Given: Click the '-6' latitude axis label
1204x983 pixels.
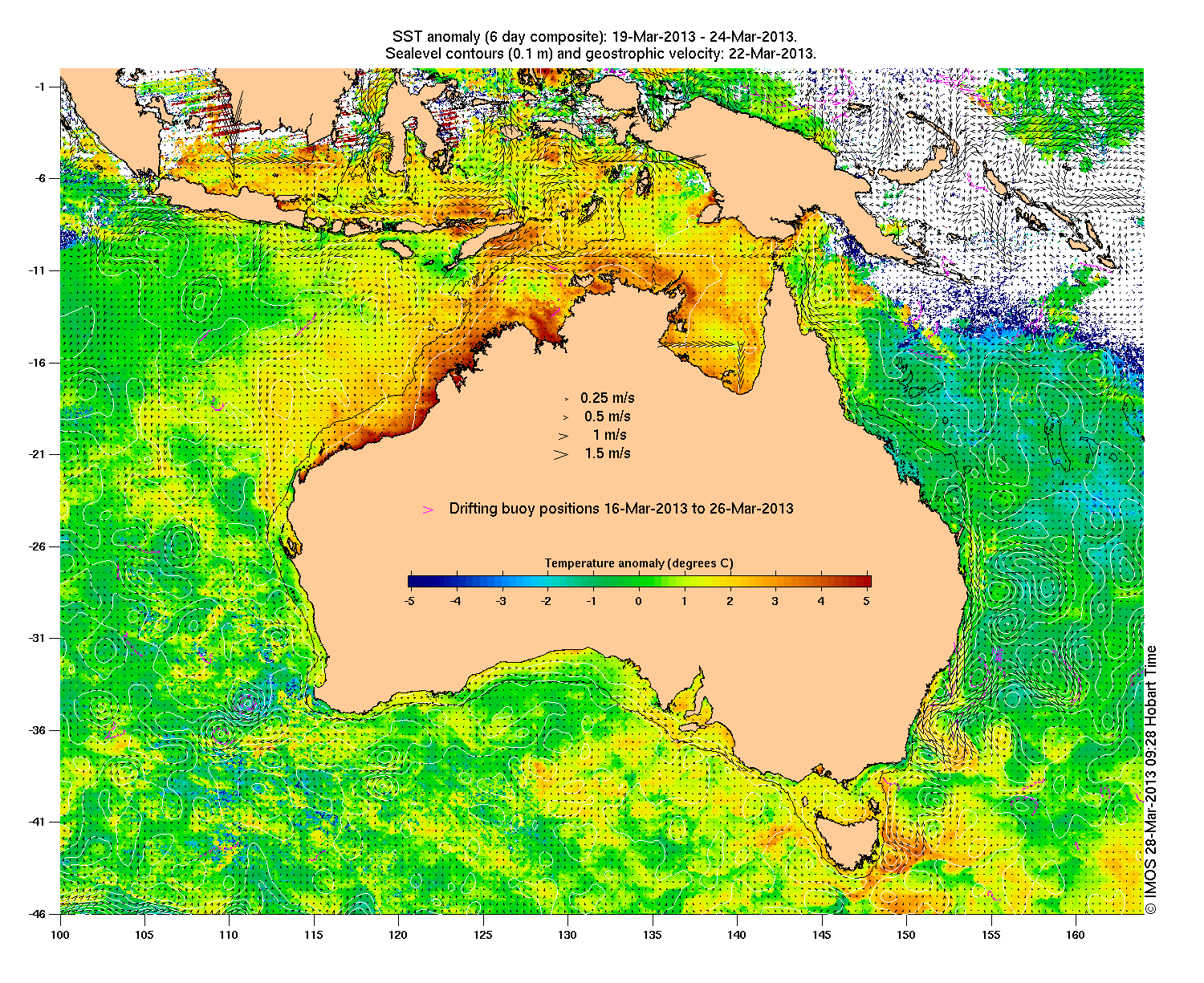Looking at the screenshot, I should [x=41, y=178].
